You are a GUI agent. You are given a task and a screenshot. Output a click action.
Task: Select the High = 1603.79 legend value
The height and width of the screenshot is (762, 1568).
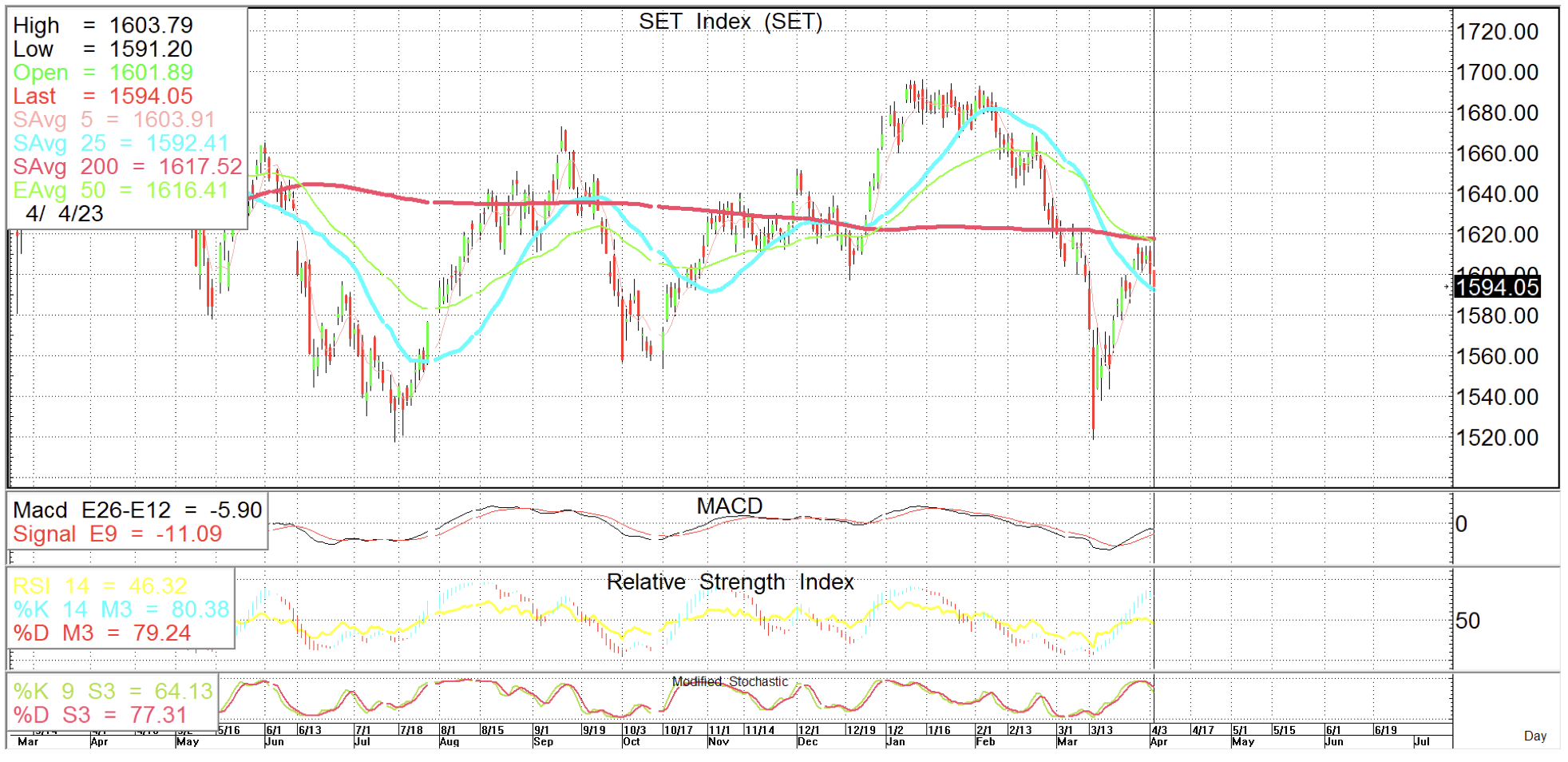(103, 26)
